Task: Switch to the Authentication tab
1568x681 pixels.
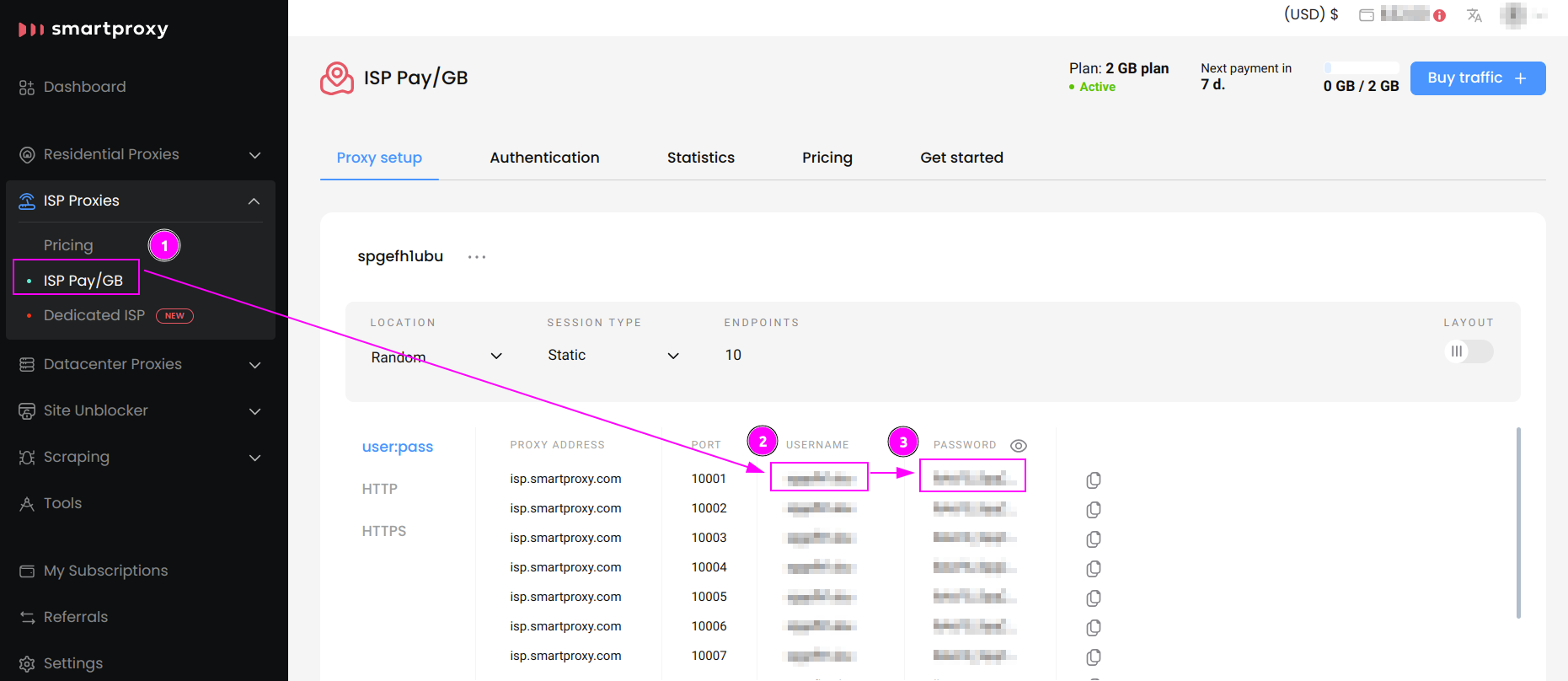Action: click(x=544, y=158)
